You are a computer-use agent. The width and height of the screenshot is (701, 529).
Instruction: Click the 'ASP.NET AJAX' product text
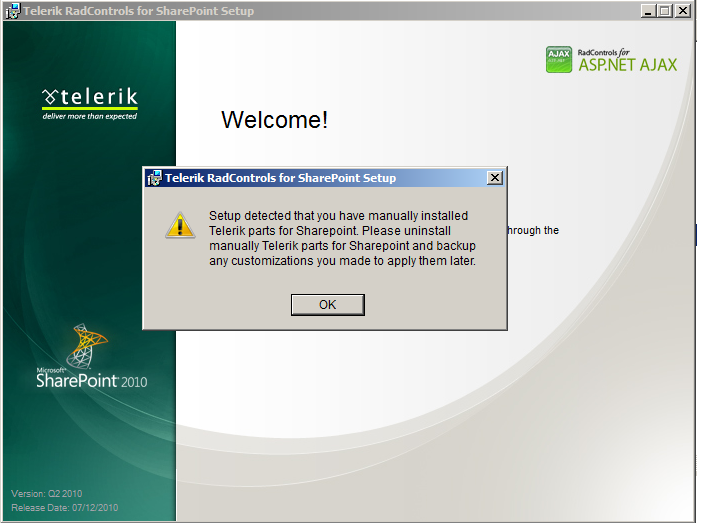[628, 65]
